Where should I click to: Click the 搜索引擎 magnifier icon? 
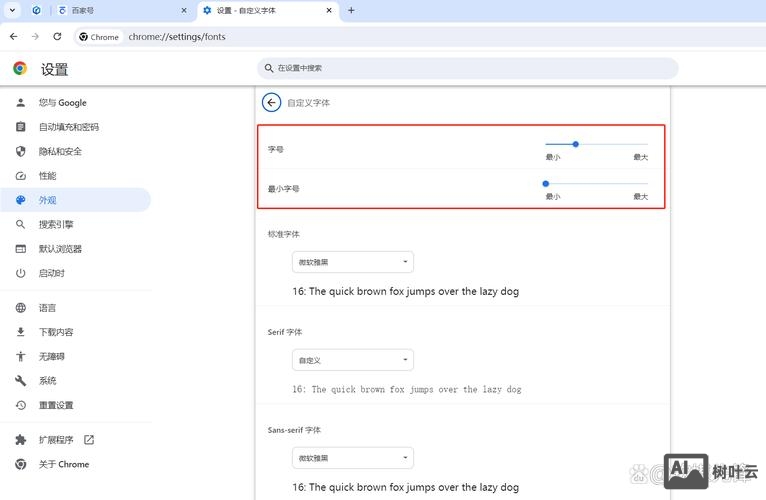point(20,225)
